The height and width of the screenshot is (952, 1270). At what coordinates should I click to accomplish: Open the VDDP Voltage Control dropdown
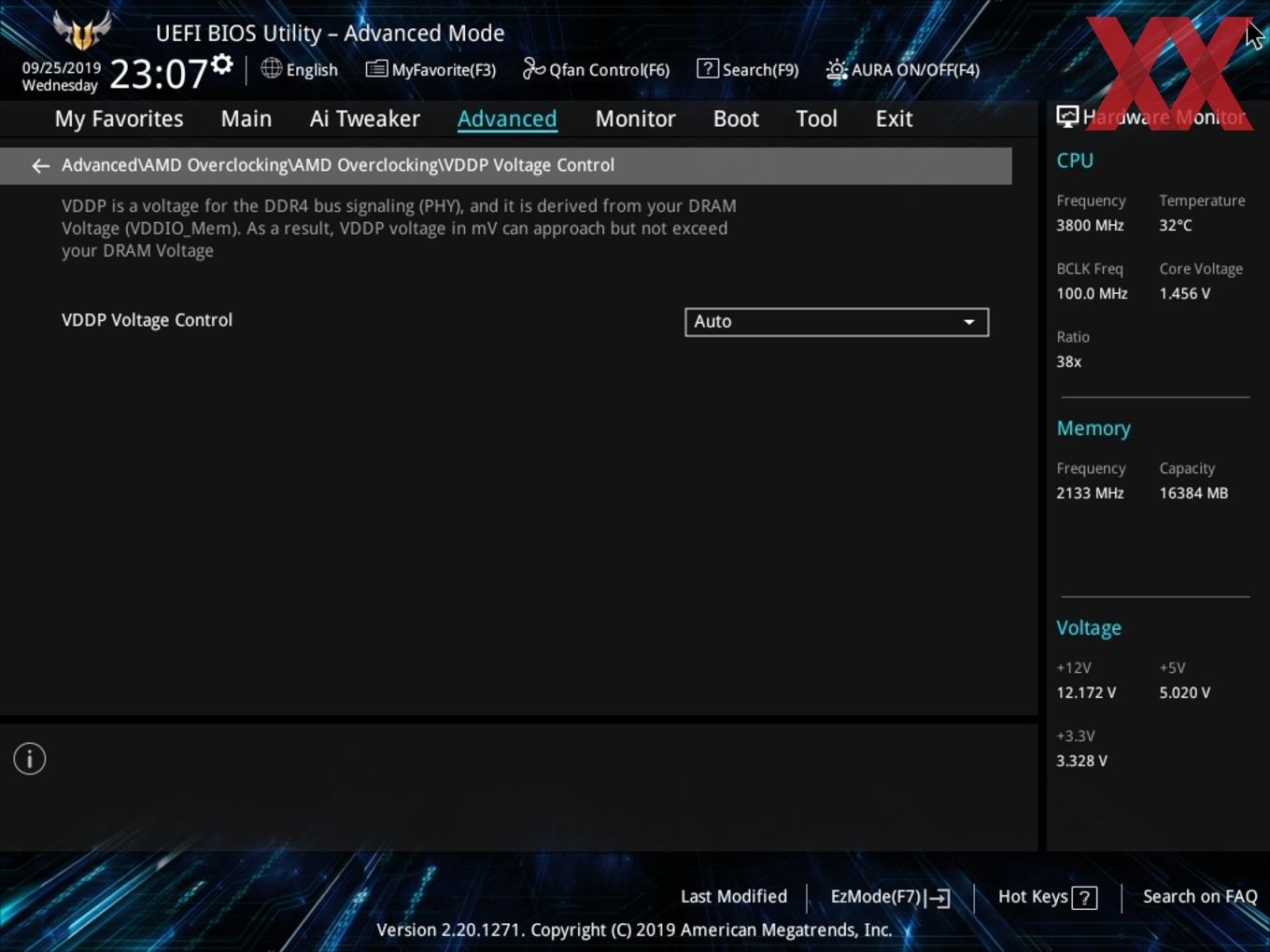[x=837, y=322]
